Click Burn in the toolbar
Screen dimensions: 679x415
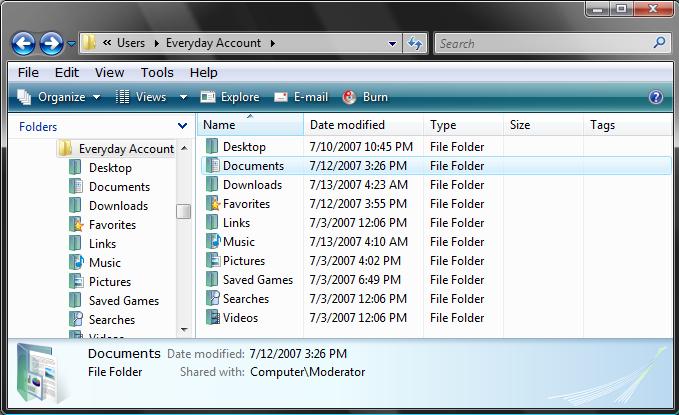pyautogui.click(x=365, y=97)
